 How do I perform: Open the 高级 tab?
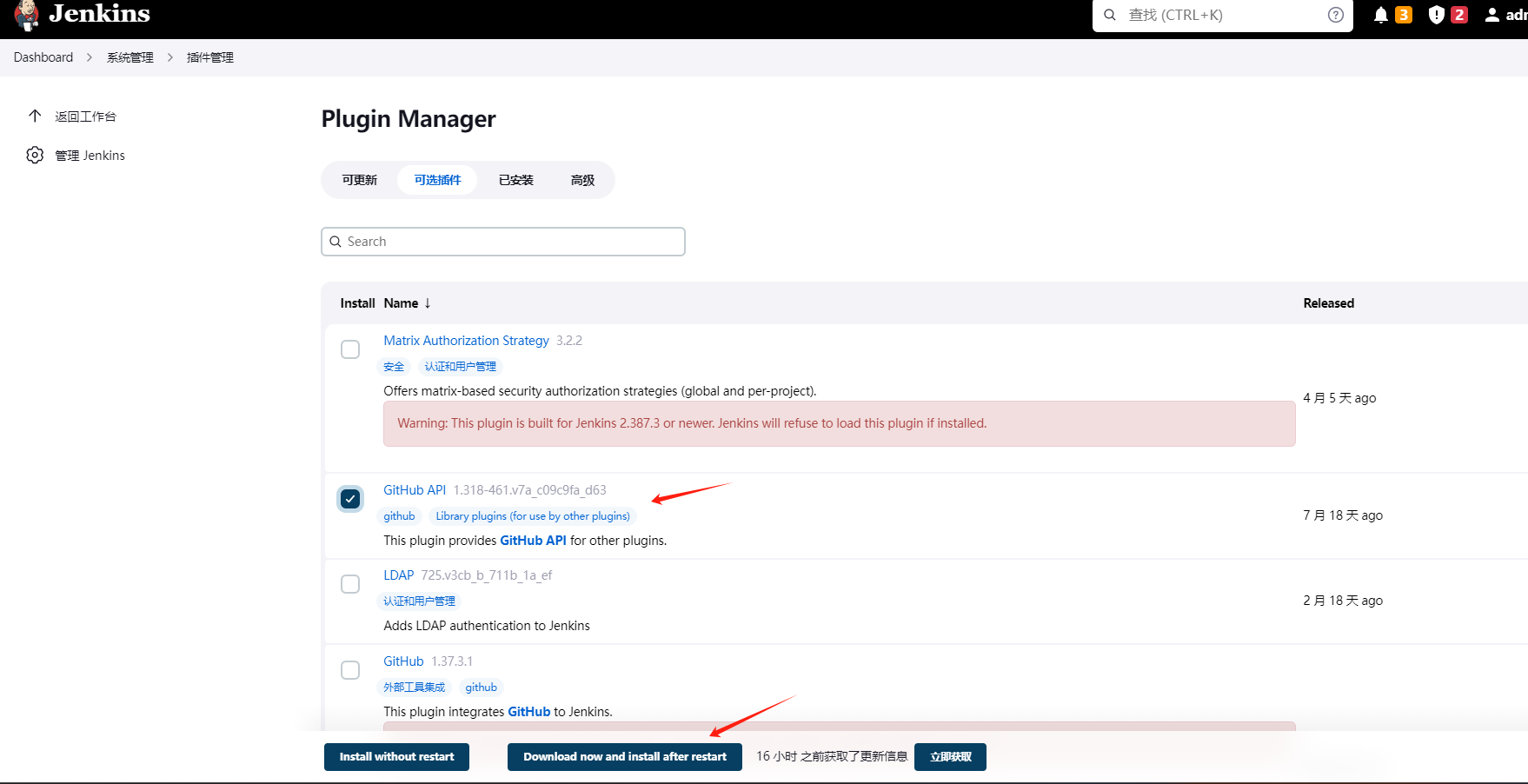pos(582,180)
